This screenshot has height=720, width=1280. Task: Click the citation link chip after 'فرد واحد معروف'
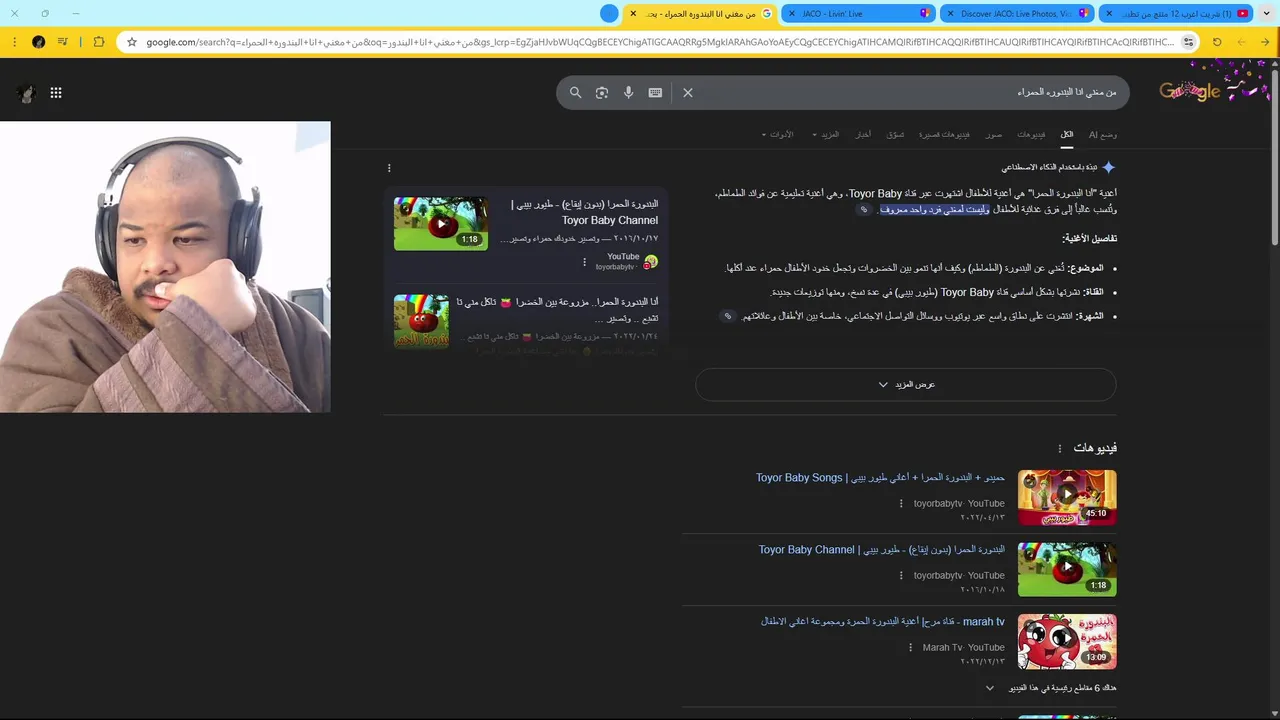(x=864, y=210)
